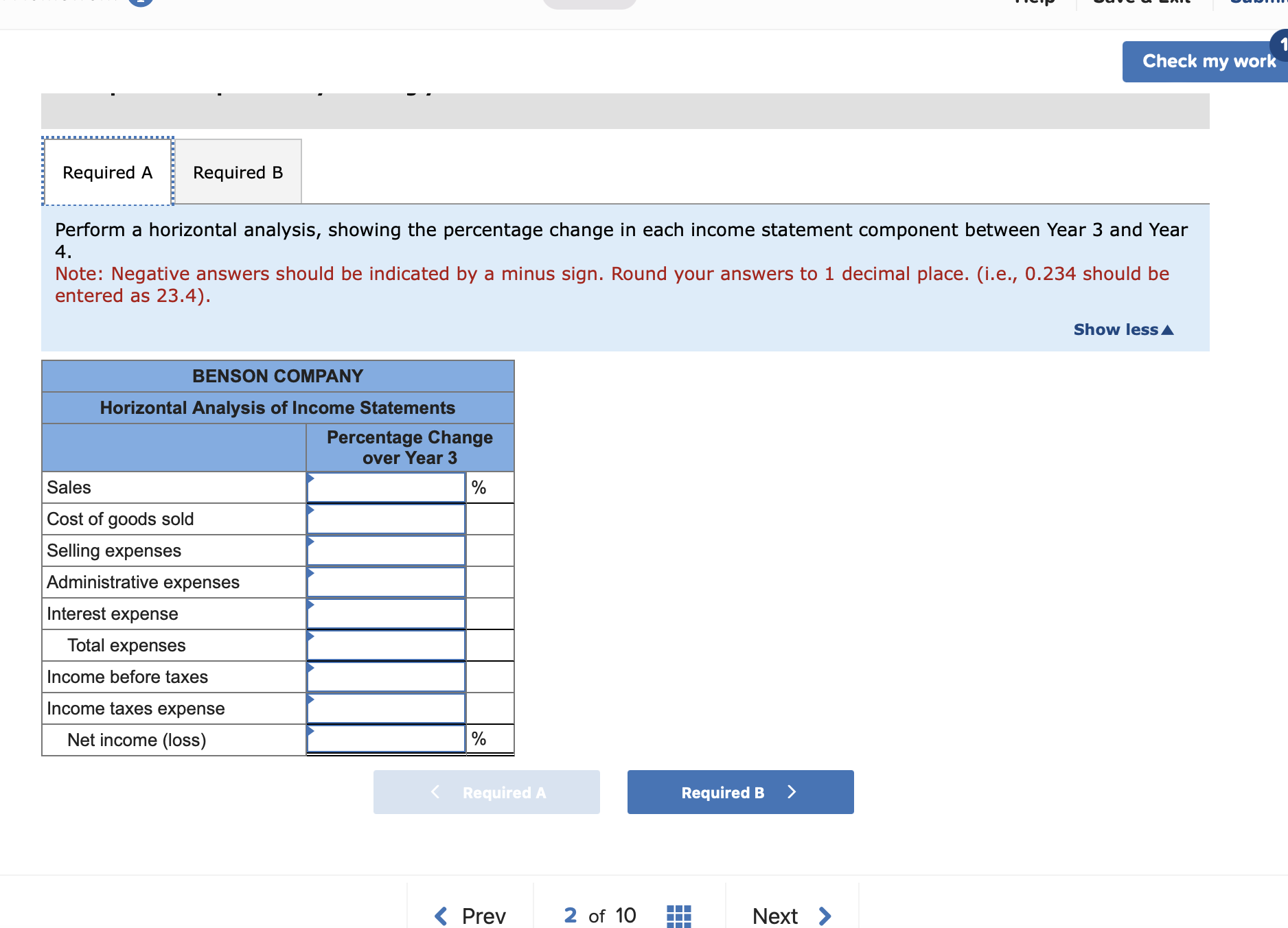Click the Required B navigation button
The height and width of the screenshot is (928, 1288).
pos(740,792)
